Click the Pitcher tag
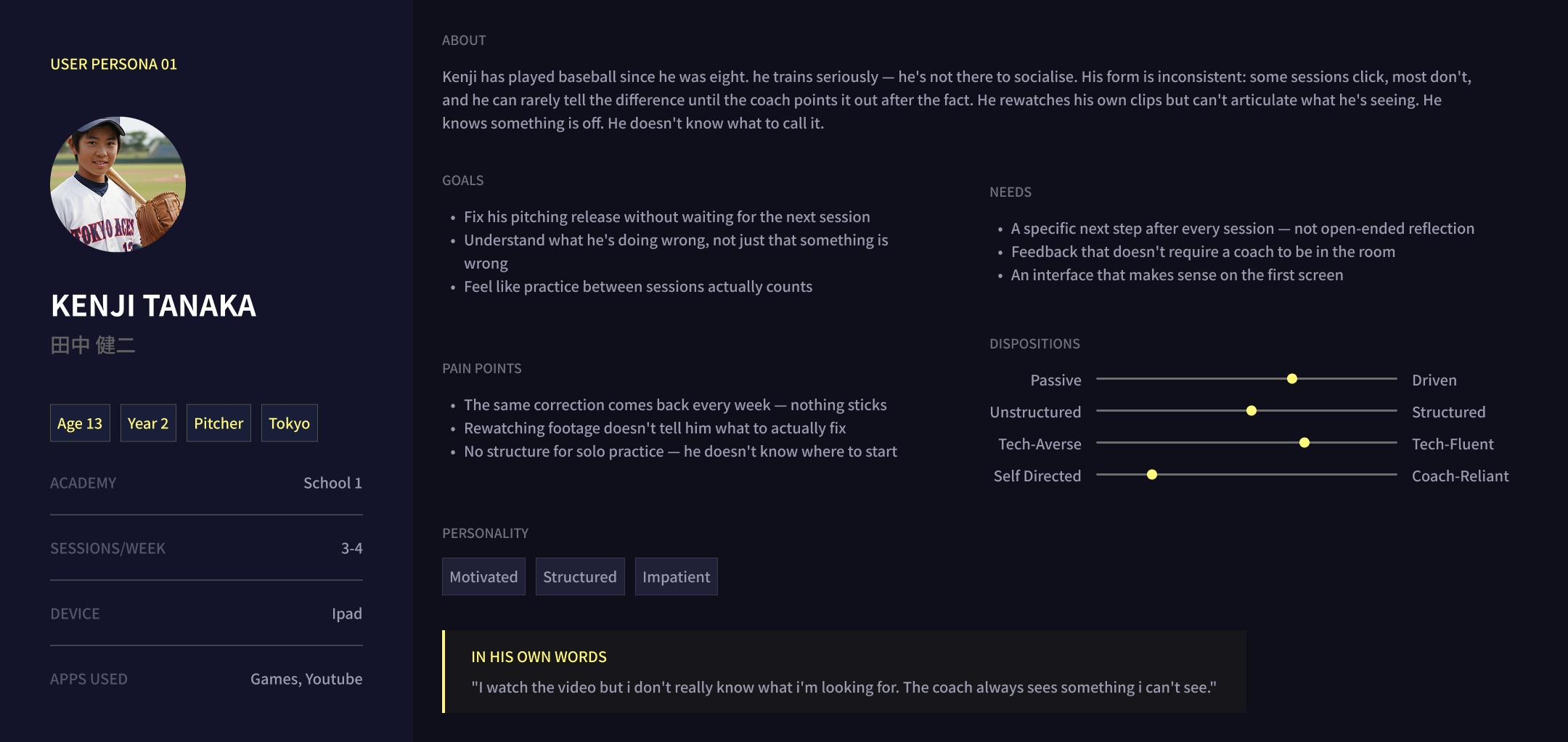This screenshot has height=742, width=1568. [x=219, y=423]
